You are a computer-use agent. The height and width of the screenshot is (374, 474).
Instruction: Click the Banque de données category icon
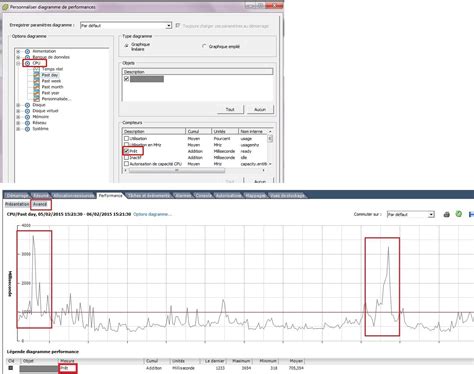coord(28,57)
